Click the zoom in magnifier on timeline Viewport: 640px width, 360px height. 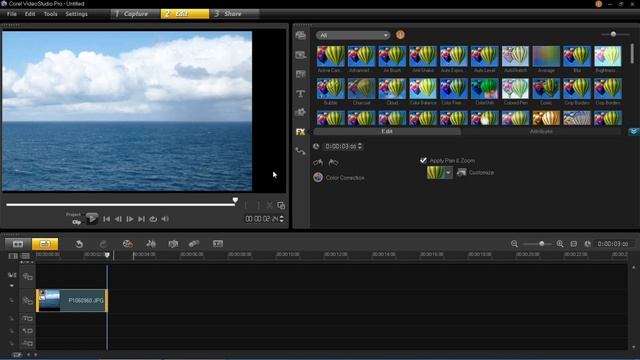(x=560, y=244)
